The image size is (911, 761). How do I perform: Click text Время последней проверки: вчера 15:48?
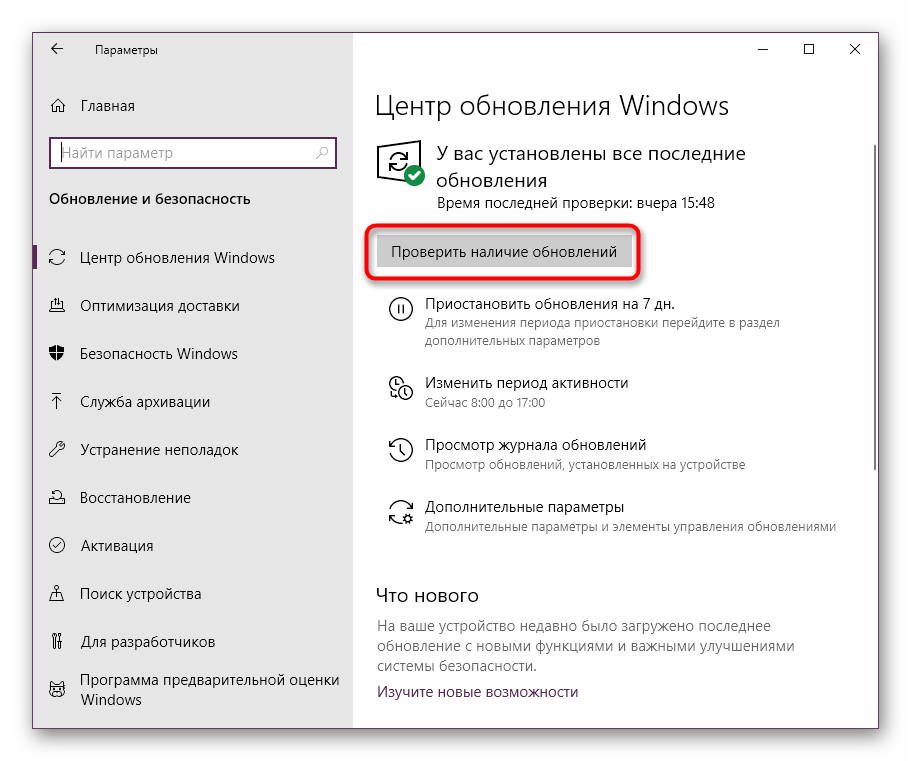point(576,203)
